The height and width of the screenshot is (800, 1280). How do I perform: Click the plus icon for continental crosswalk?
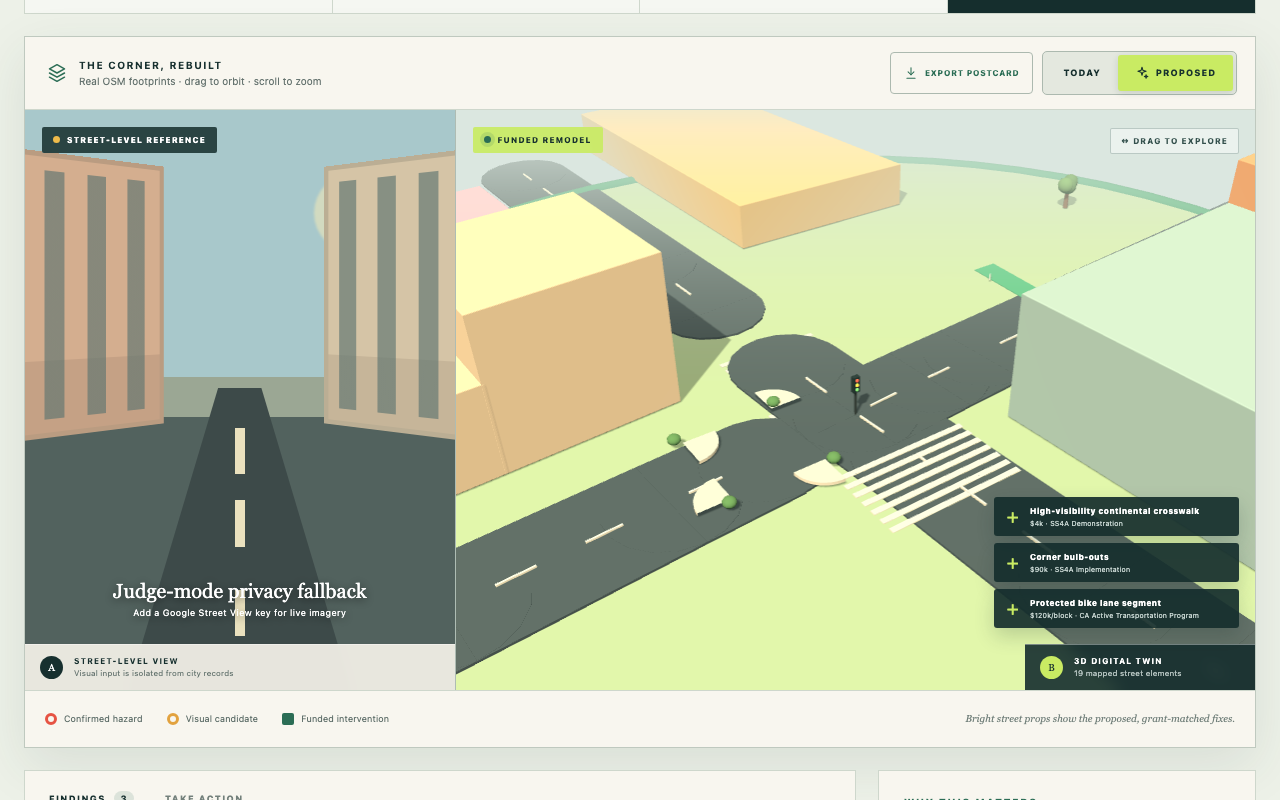1012,517
